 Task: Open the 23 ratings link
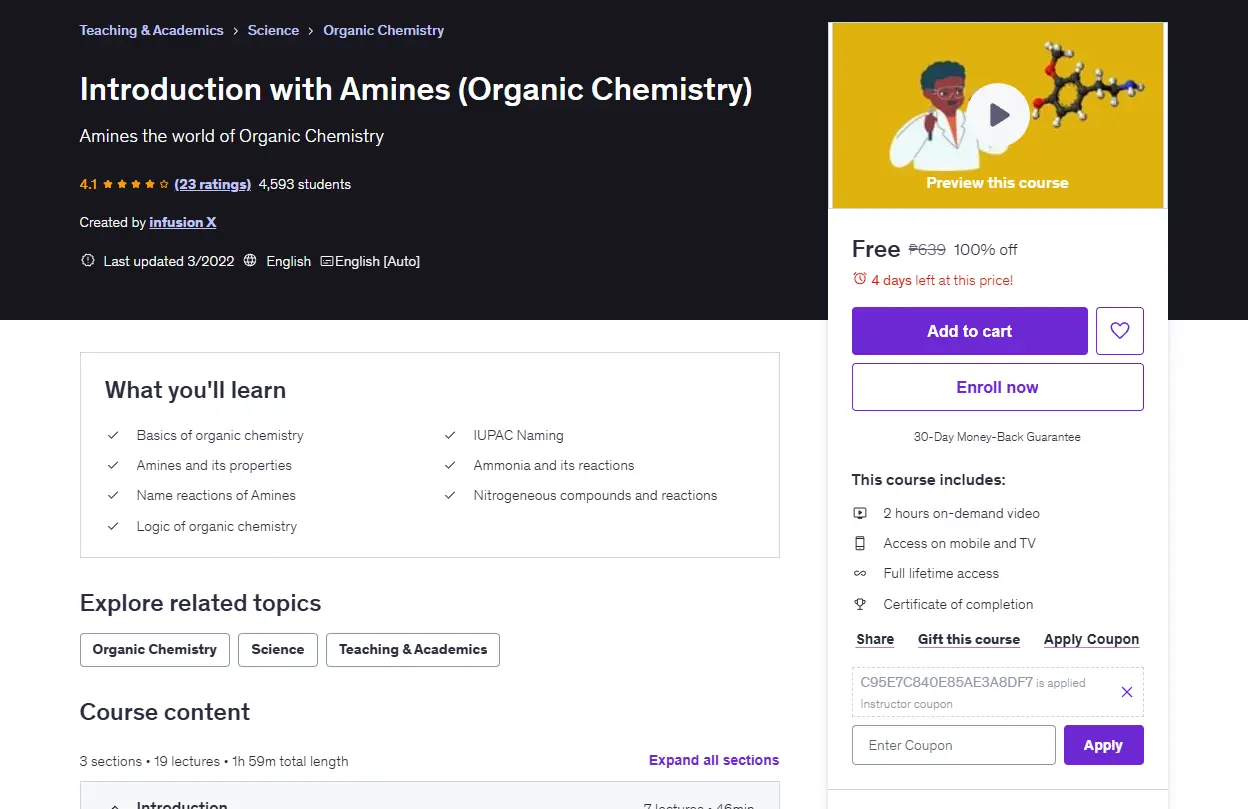[x=212, y=184]
